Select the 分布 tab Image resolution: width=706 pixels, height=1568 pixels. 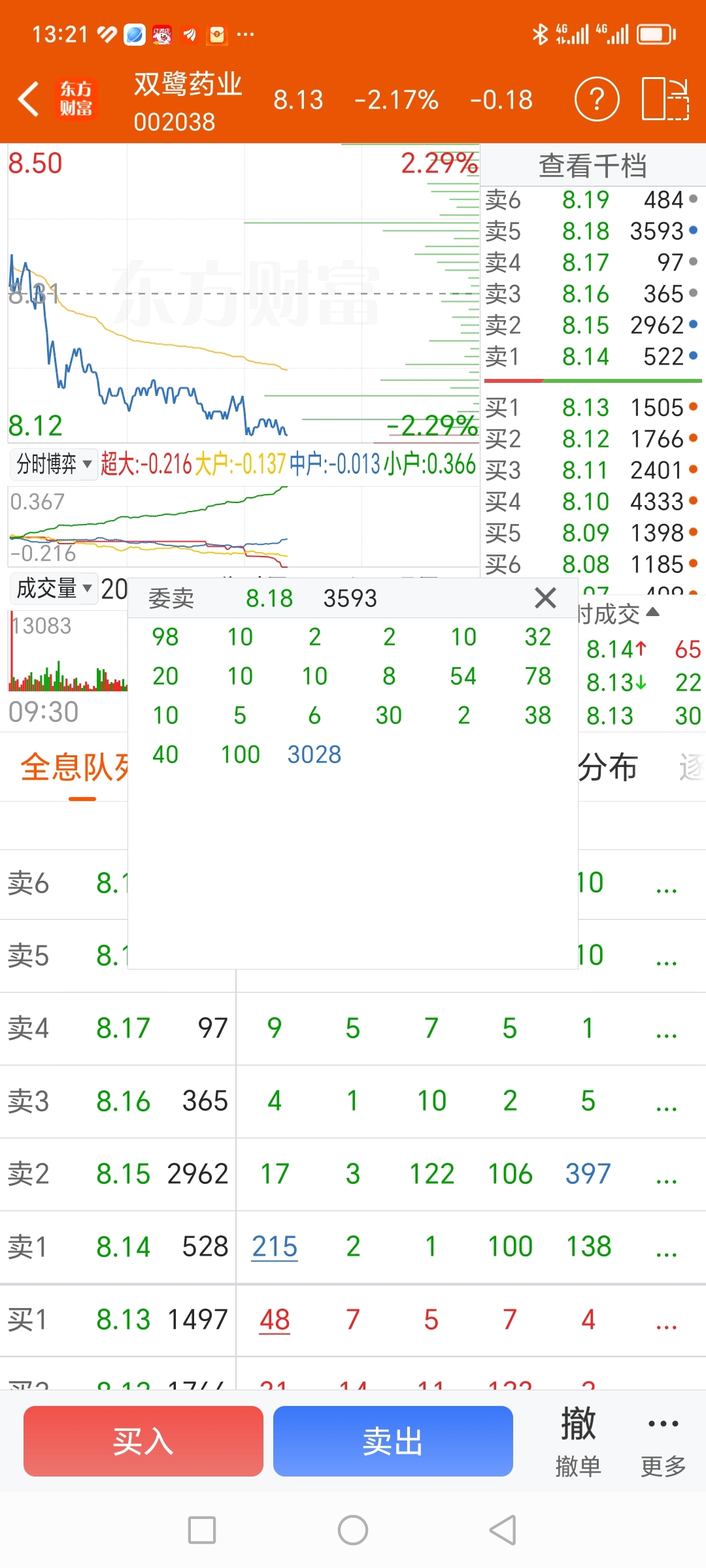(x=608, y=768)
